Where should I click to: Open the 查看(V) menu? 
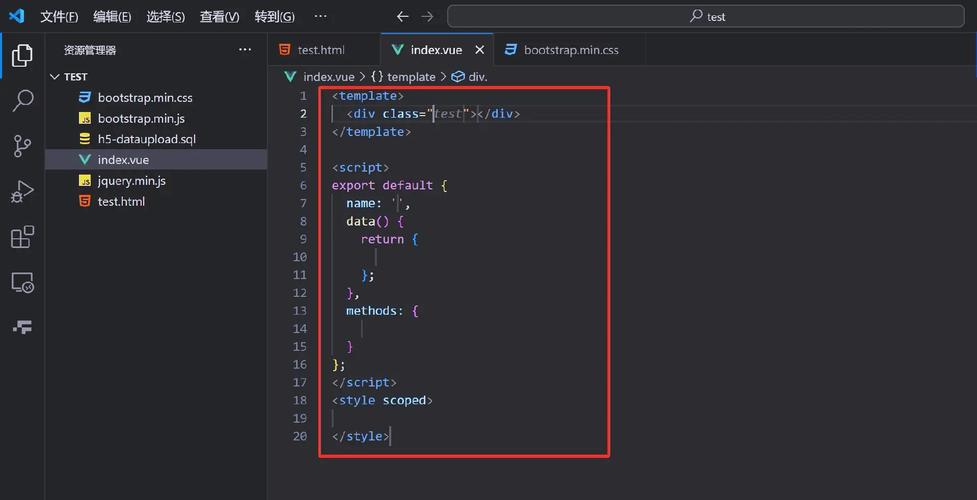219,17
